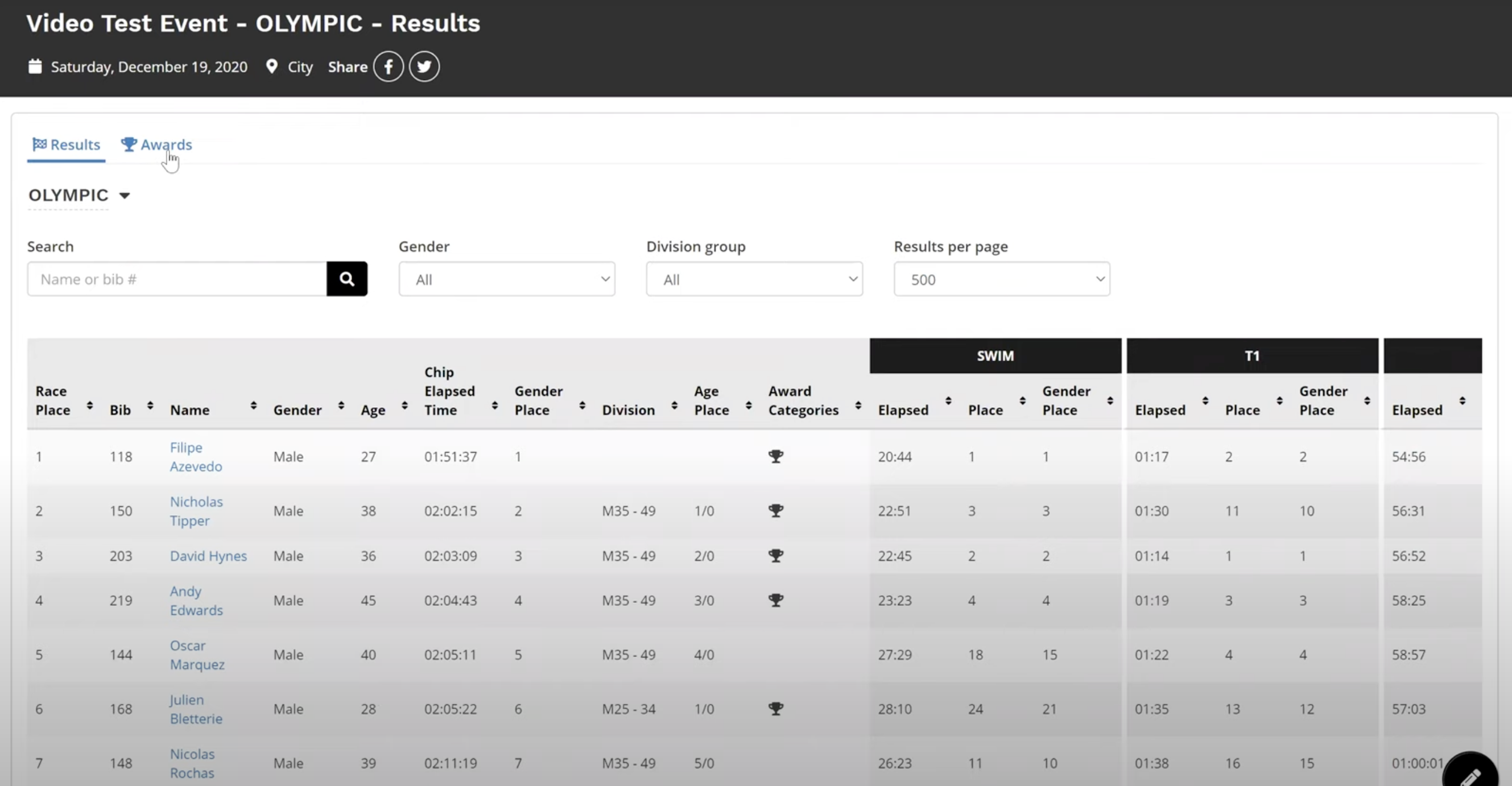This screenshot has width=1512, height=786.
Task: Share results on Facebook
Action: click(x=388, y=67)
